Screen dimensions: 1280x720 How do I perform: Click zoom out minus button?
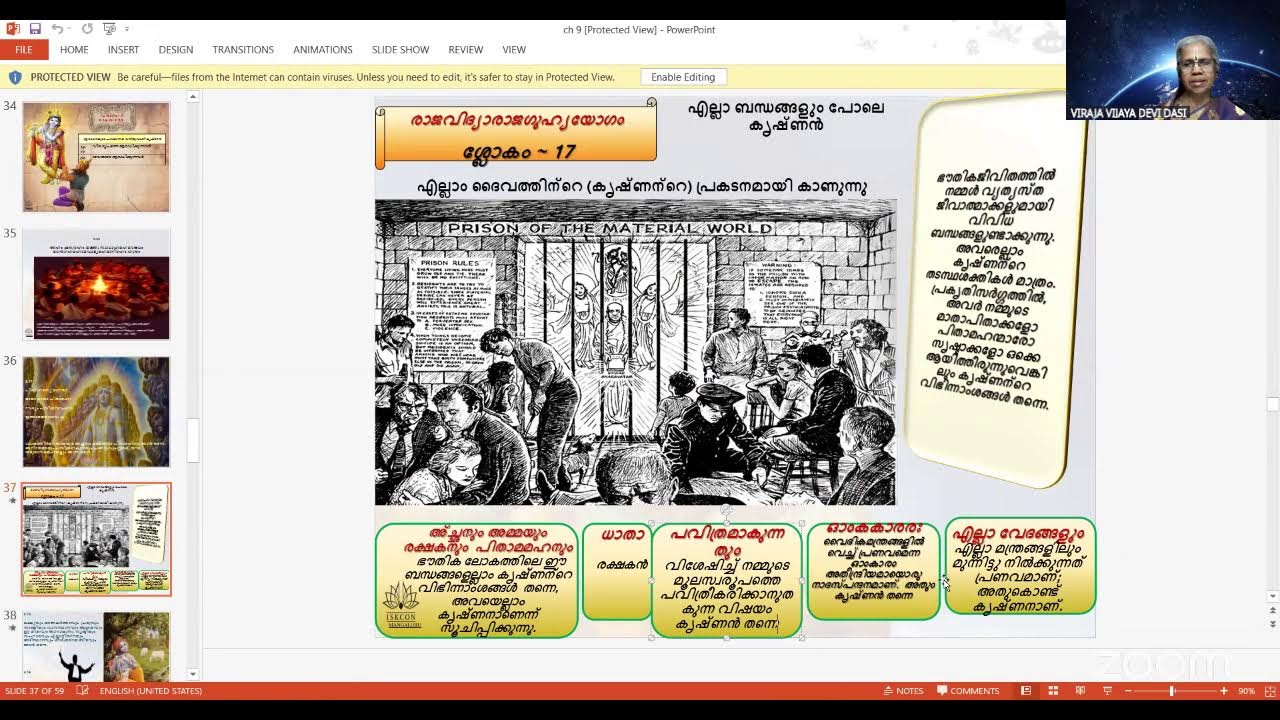[x=1128, y=691]
